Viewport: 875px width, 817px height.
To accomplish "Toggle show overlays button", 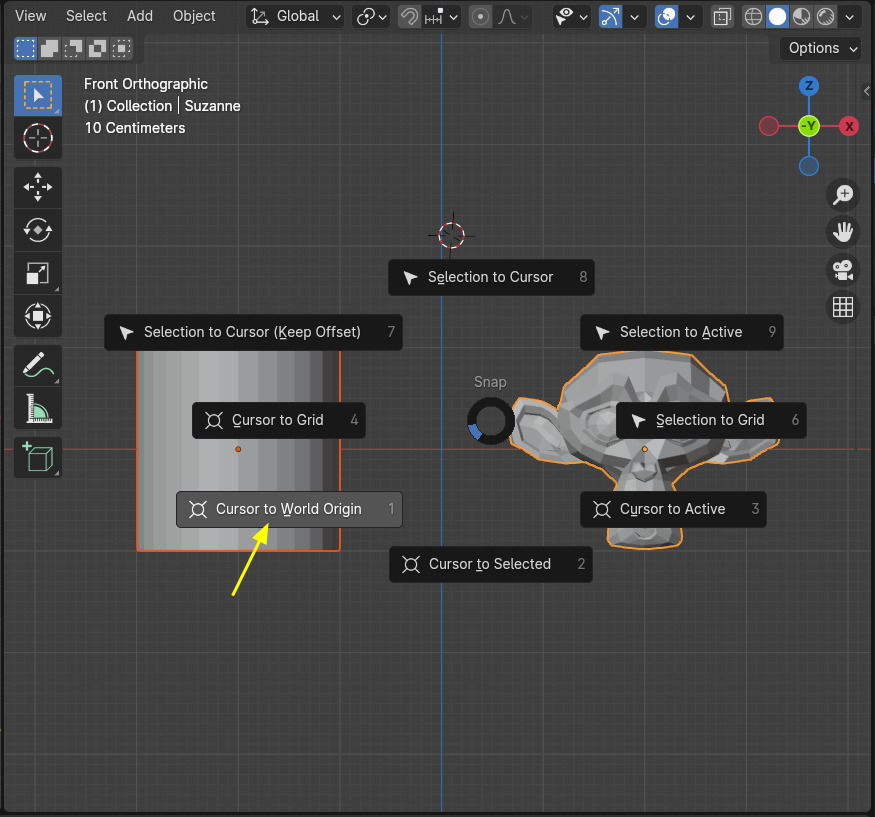I will 666,17.
